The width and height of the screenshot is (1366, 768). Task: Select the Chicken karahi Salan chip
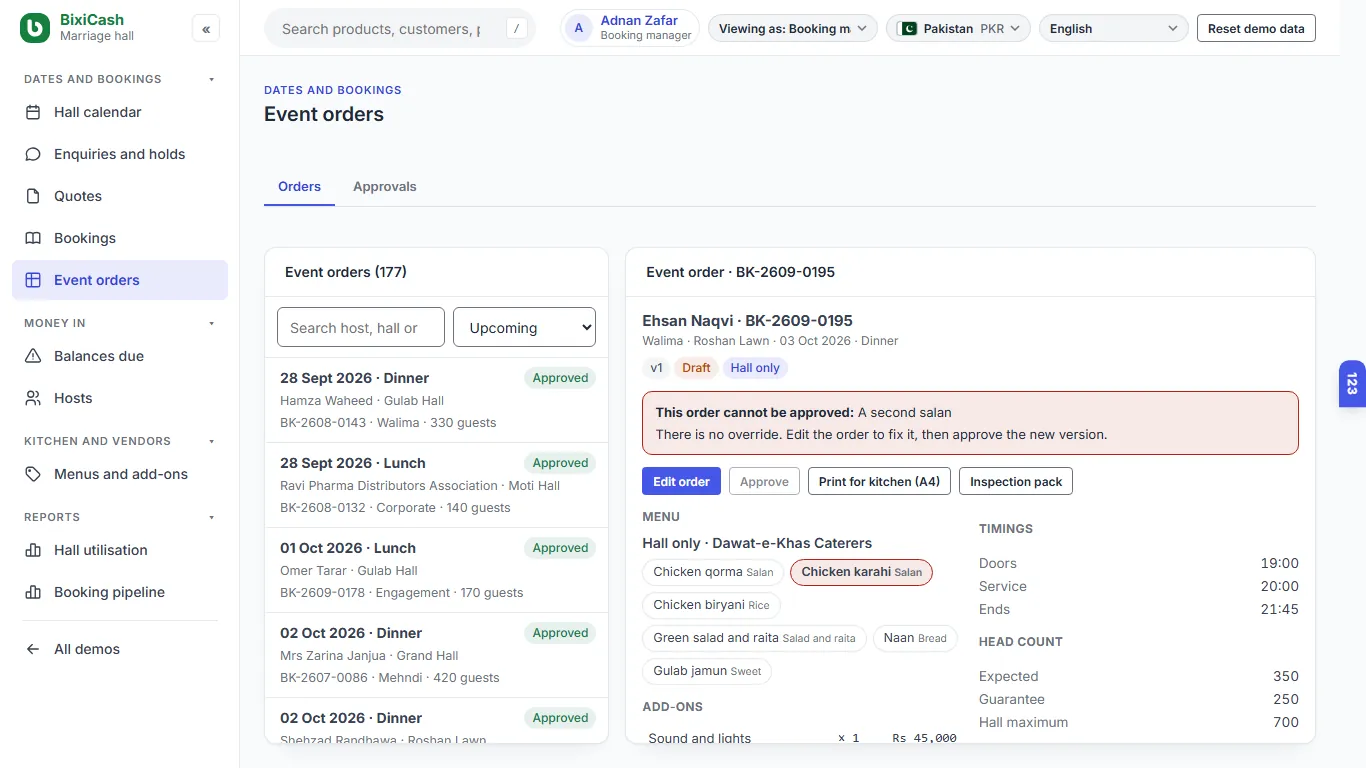(x=861, y=572)
